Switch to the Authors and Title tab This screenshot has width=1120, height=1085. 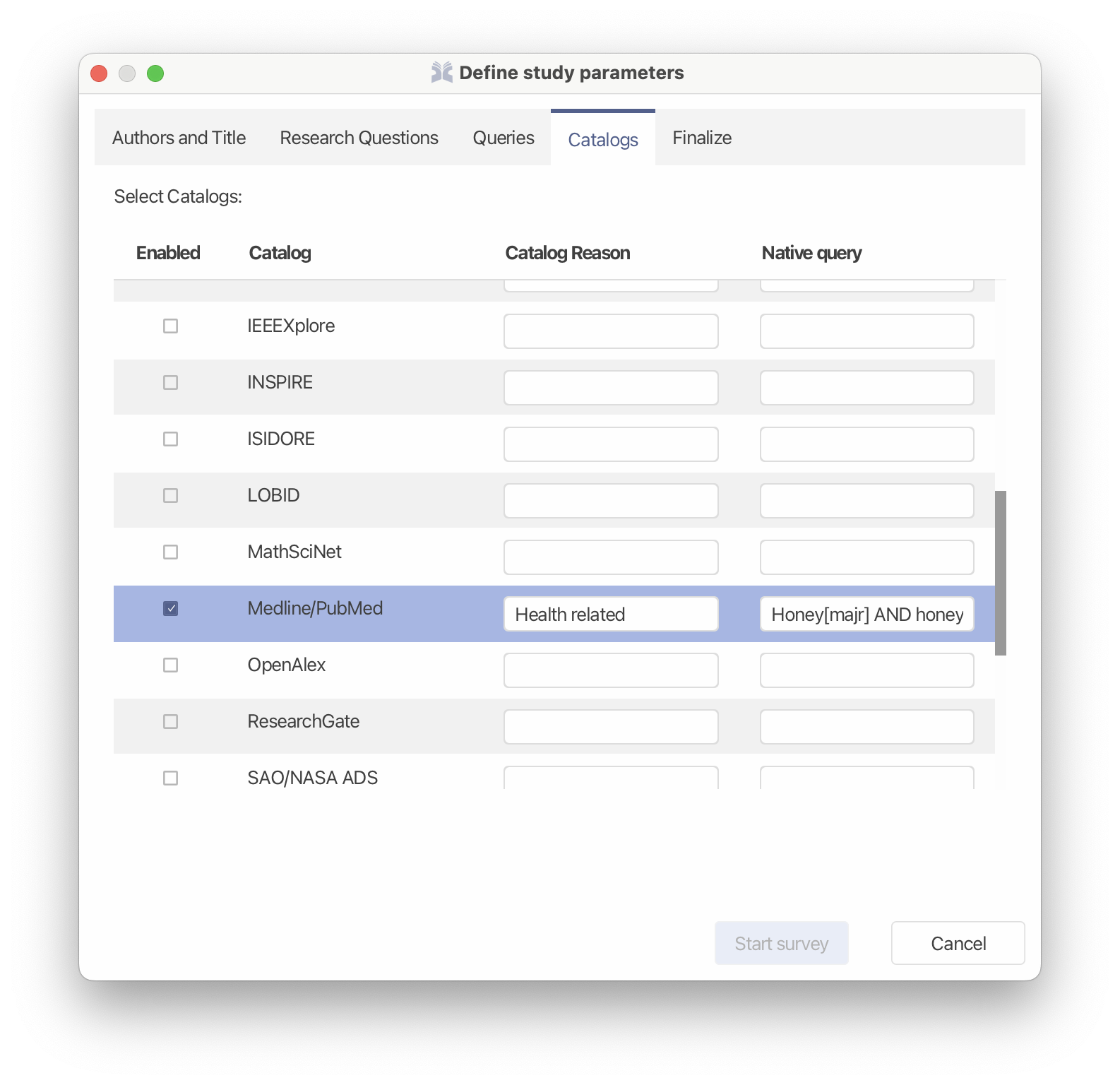tap(179, 138)
